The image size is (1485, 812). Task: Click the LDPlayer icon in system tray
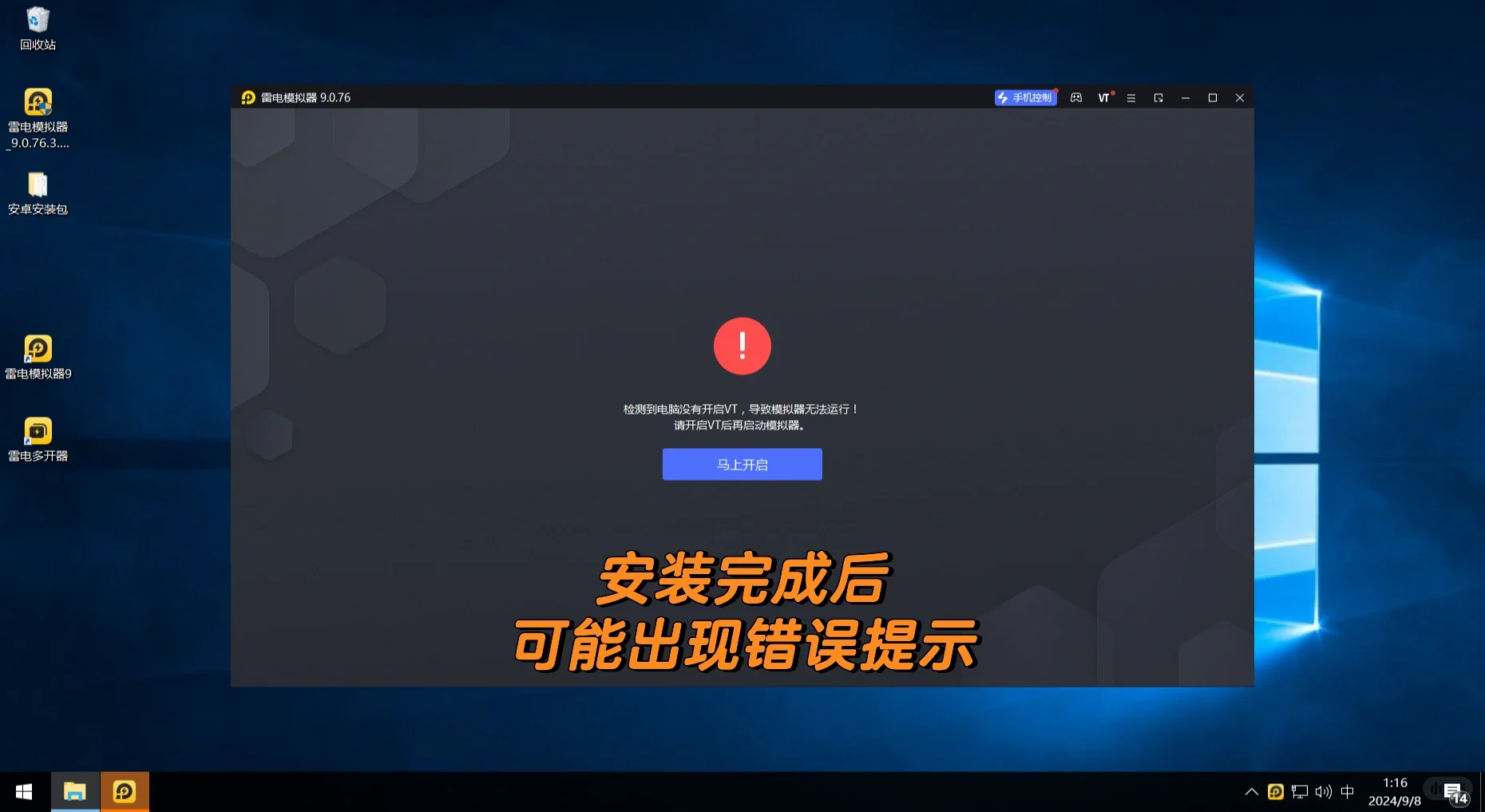(x=1276, y=792)
